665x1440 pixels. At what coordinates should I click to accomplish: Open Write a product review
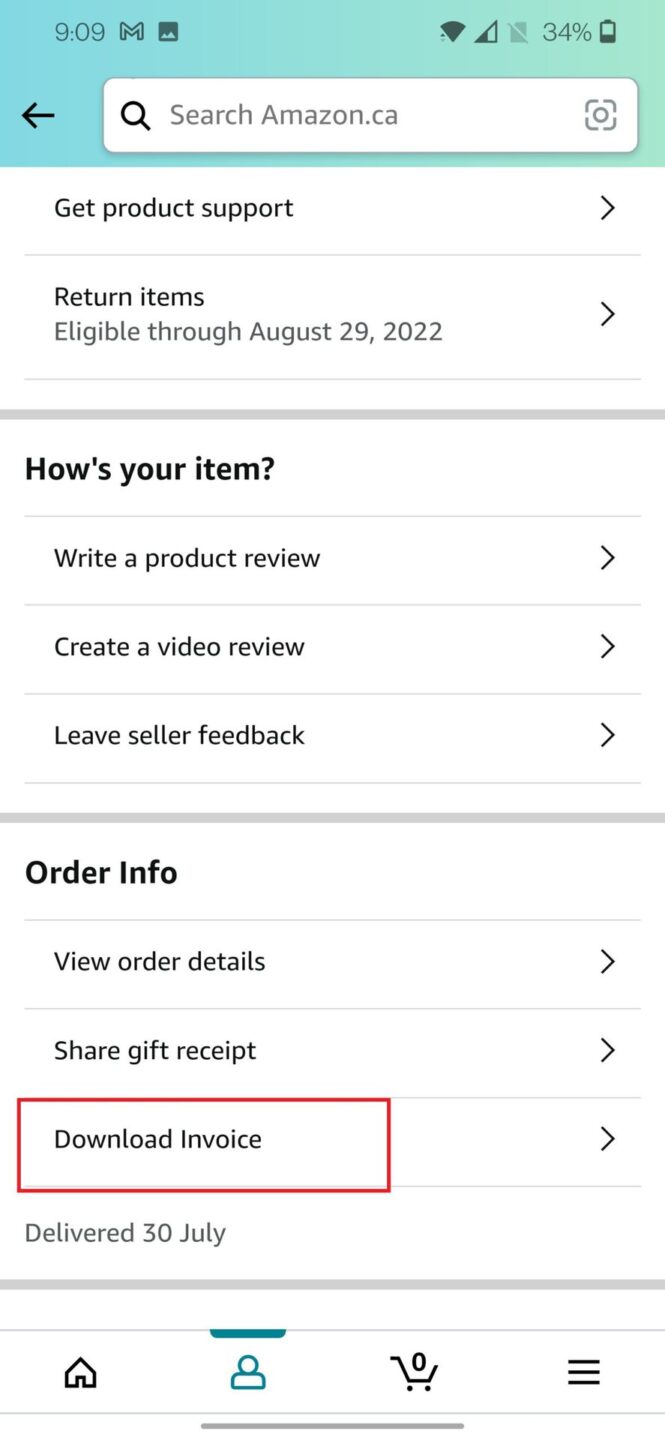coord(330,557)
